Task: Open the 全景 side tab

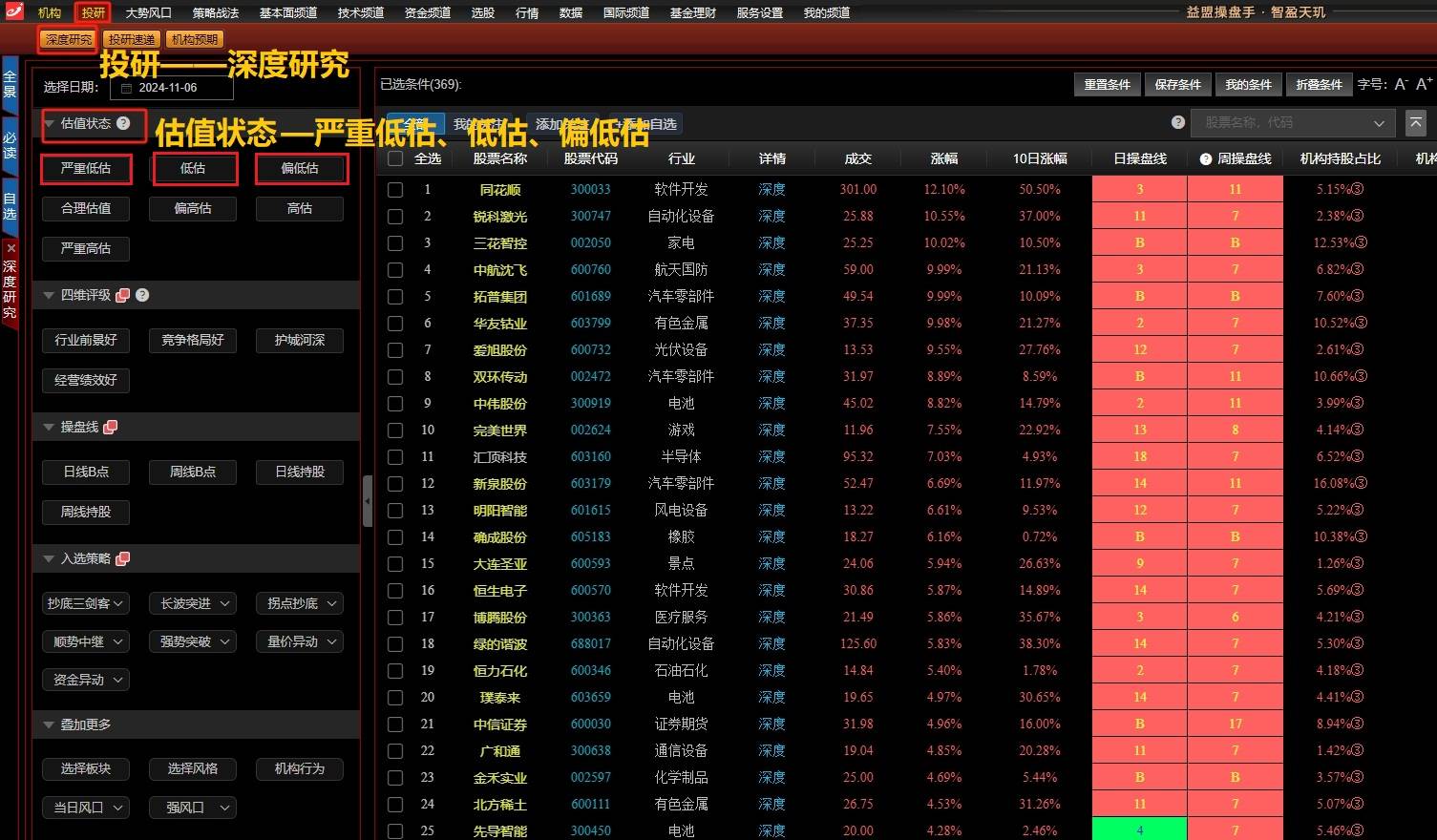Action: (10, 84)
